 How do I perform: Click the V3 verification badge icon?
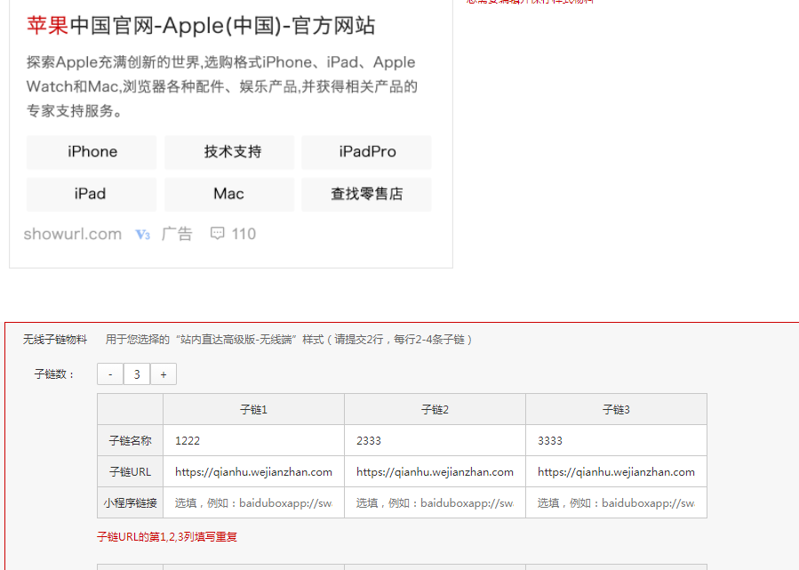click(x=143, y=234)
